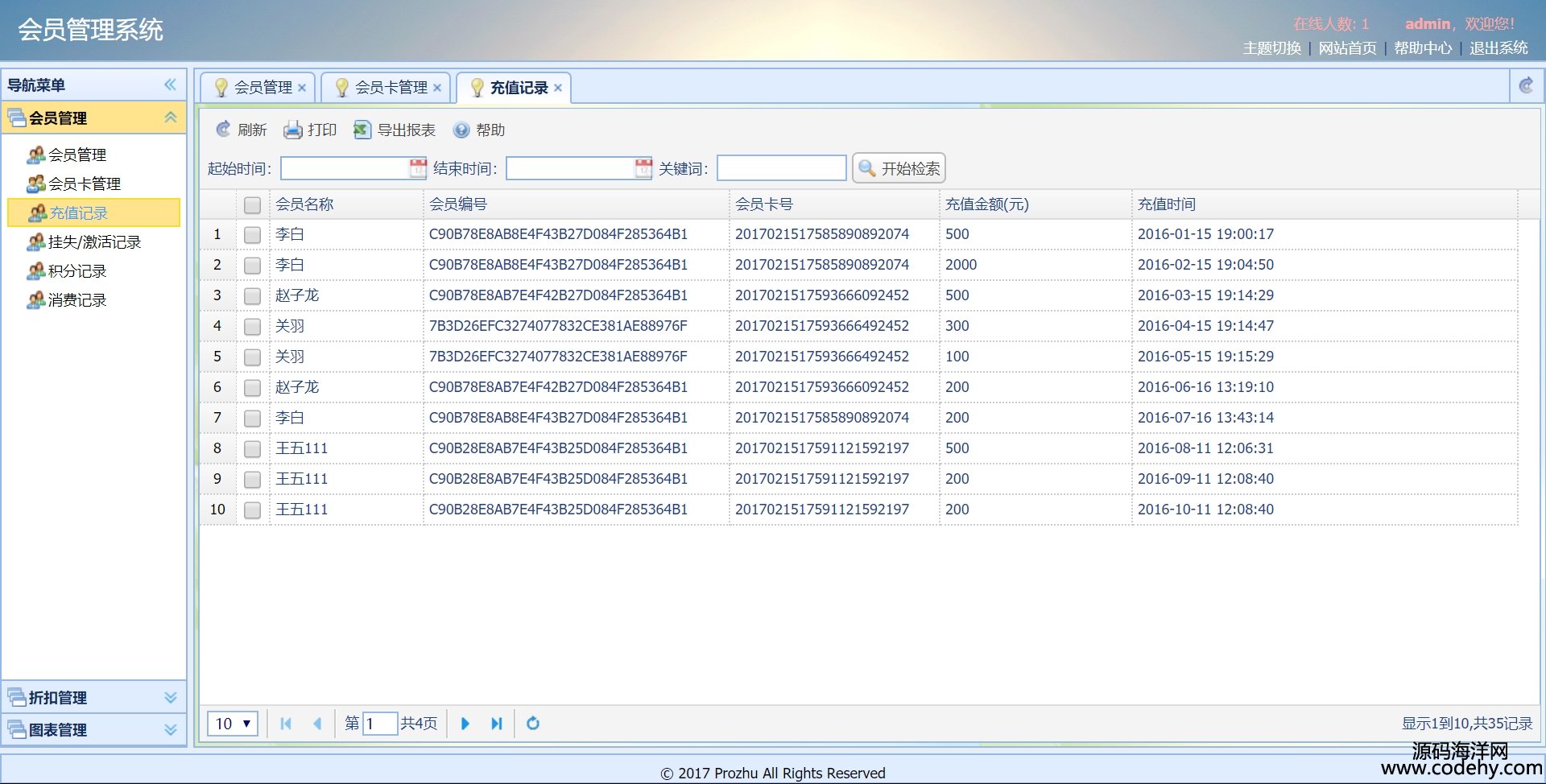Click the 开始检索 search button

coord(899,168)
